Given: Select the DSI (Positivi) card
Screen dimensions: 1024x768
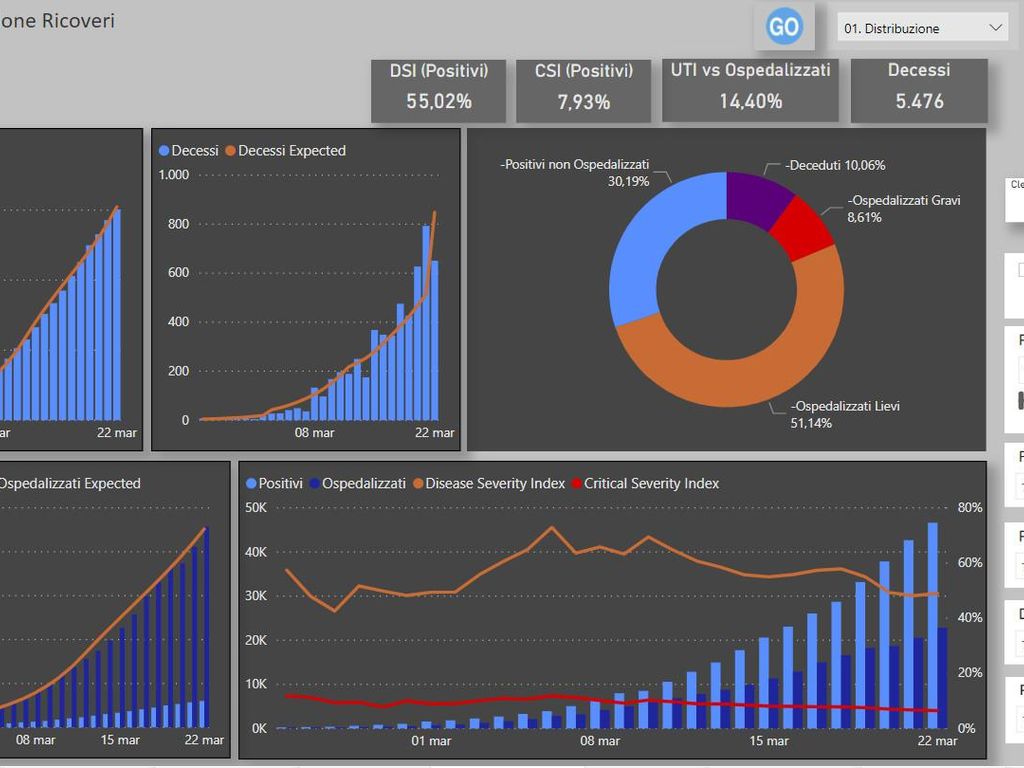Looking at the screenshot, I should [438, 87].
